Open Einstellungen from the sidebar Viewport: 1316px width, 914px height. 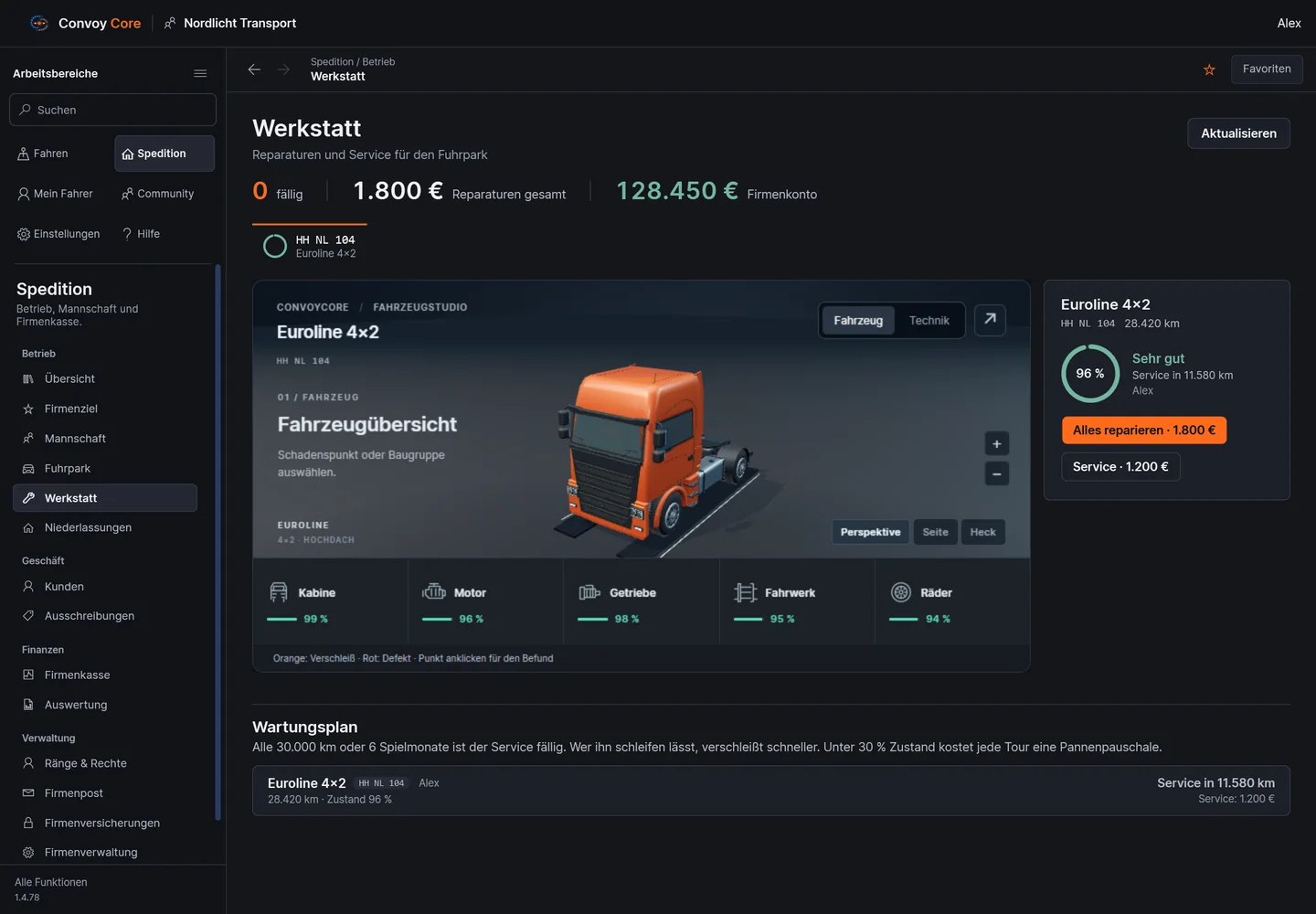coord(60,234)
